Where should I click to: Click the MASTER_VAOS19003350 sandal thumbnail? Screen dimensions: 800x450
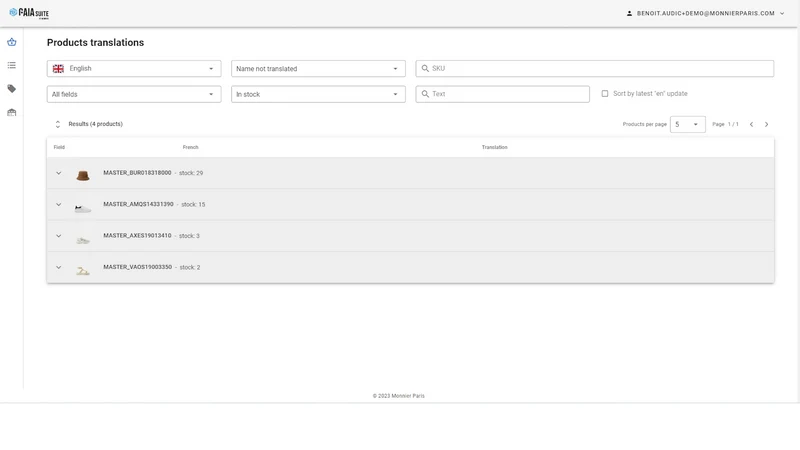[83, 271]
